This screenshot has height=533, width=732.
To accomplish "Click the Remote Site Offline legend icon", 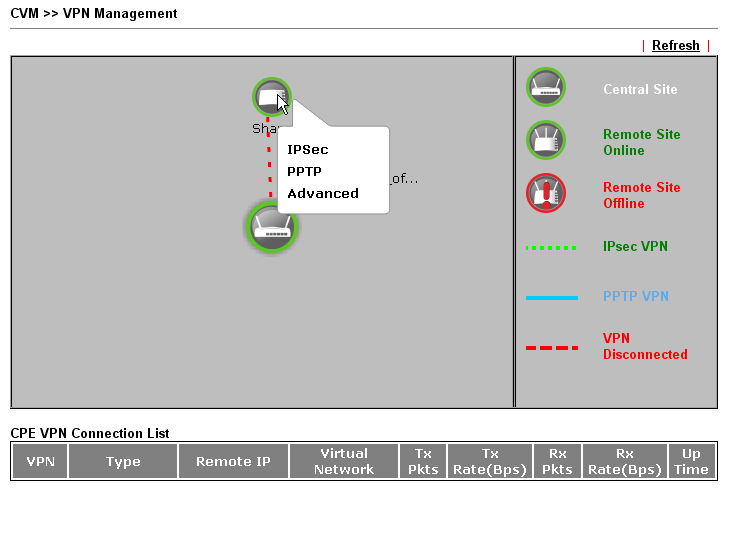I will [546, 193].
